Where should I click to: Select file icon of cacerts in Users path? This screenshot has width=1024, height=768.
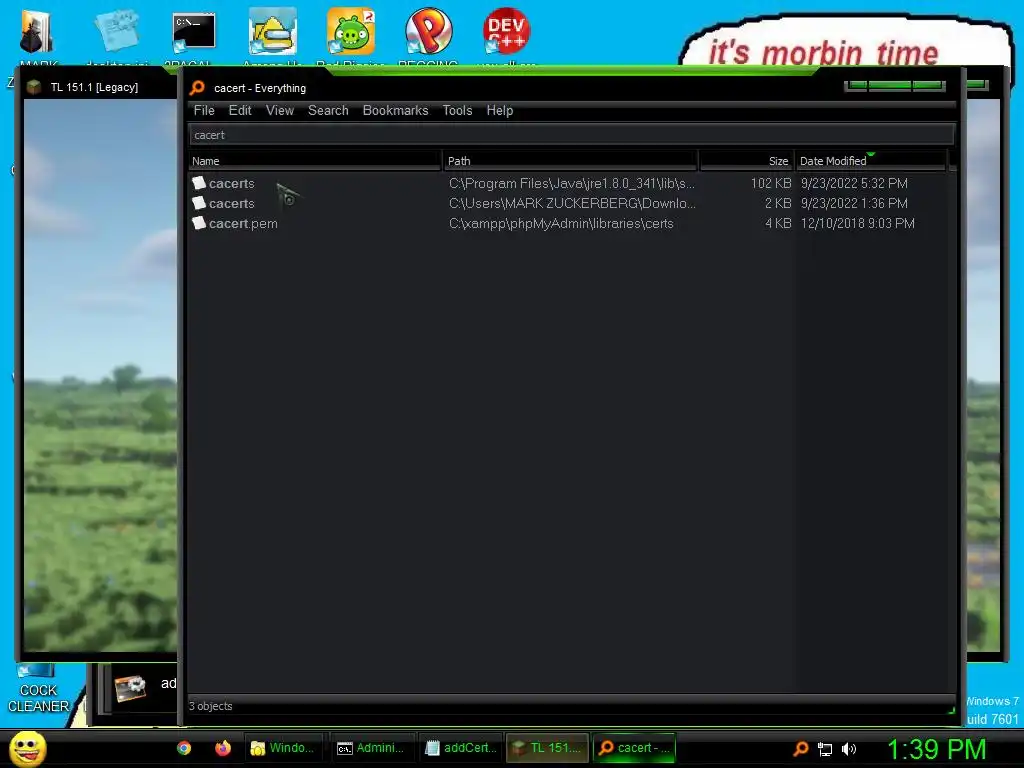point(199,203)
